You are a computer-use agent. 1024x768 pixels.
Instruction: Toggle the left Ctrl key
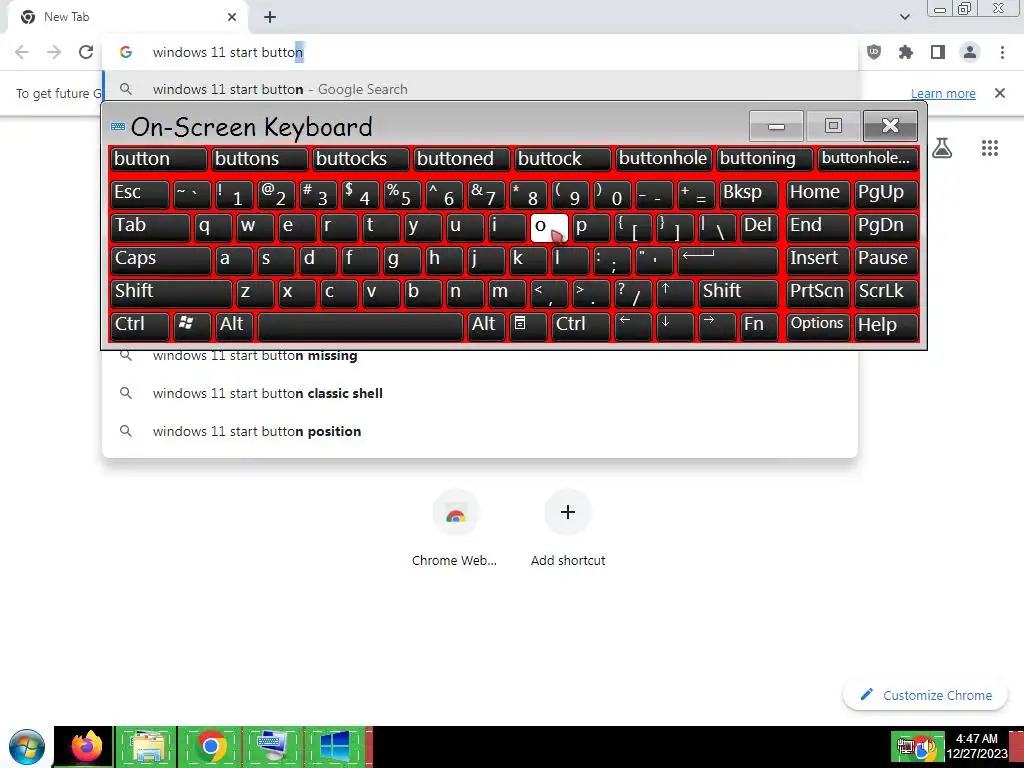tap(140, 326)
